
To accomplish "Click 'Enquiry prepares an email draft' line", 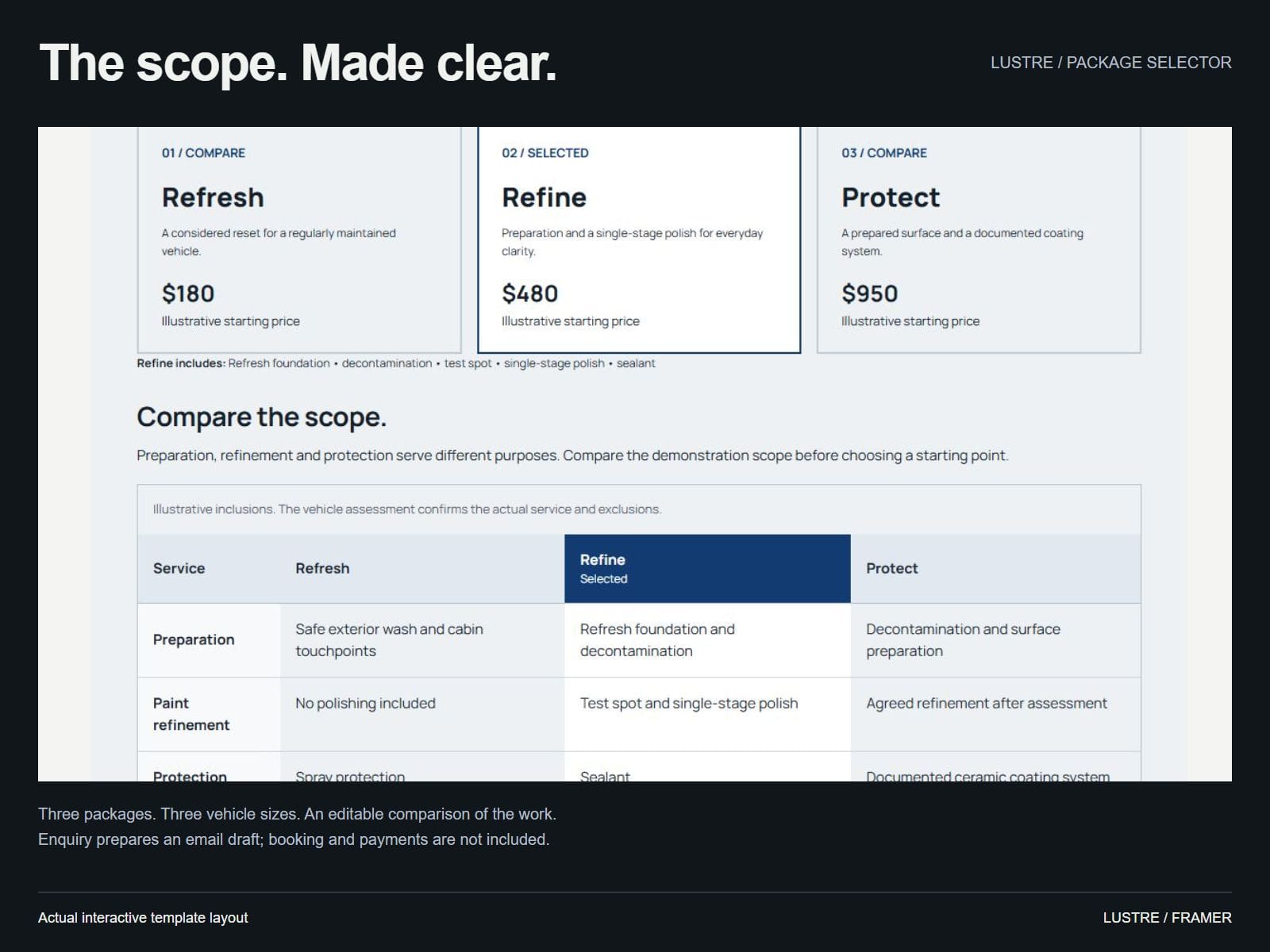I will (x=294, y=839).
